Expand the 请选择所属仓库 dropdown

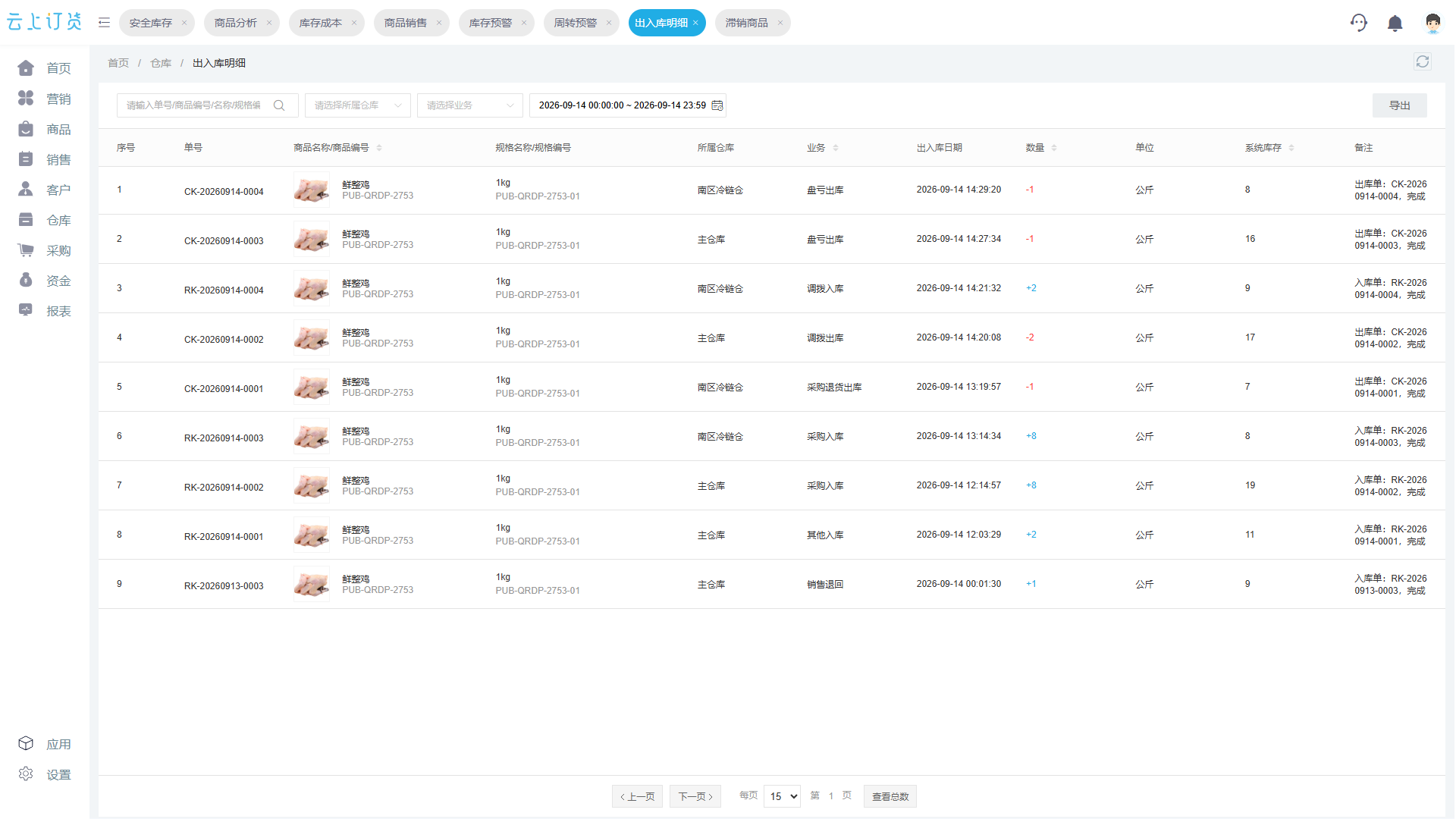[x=358, y=105]
